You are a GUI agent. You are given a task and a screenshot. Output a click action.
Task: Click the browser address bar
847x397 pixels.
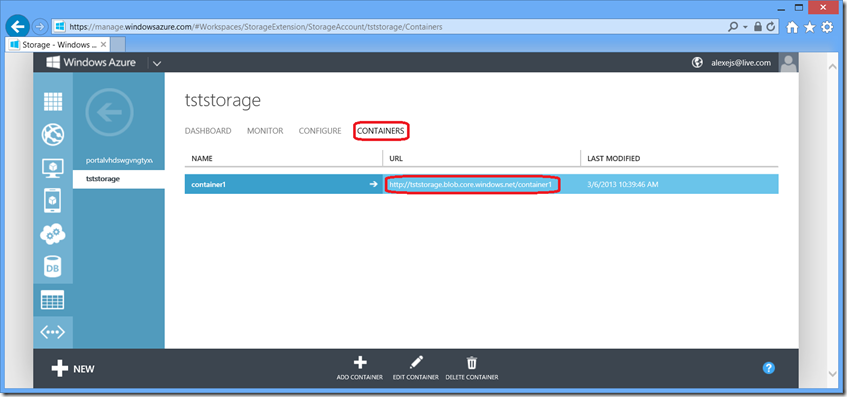pyautogui.click(x=388, y=26)
